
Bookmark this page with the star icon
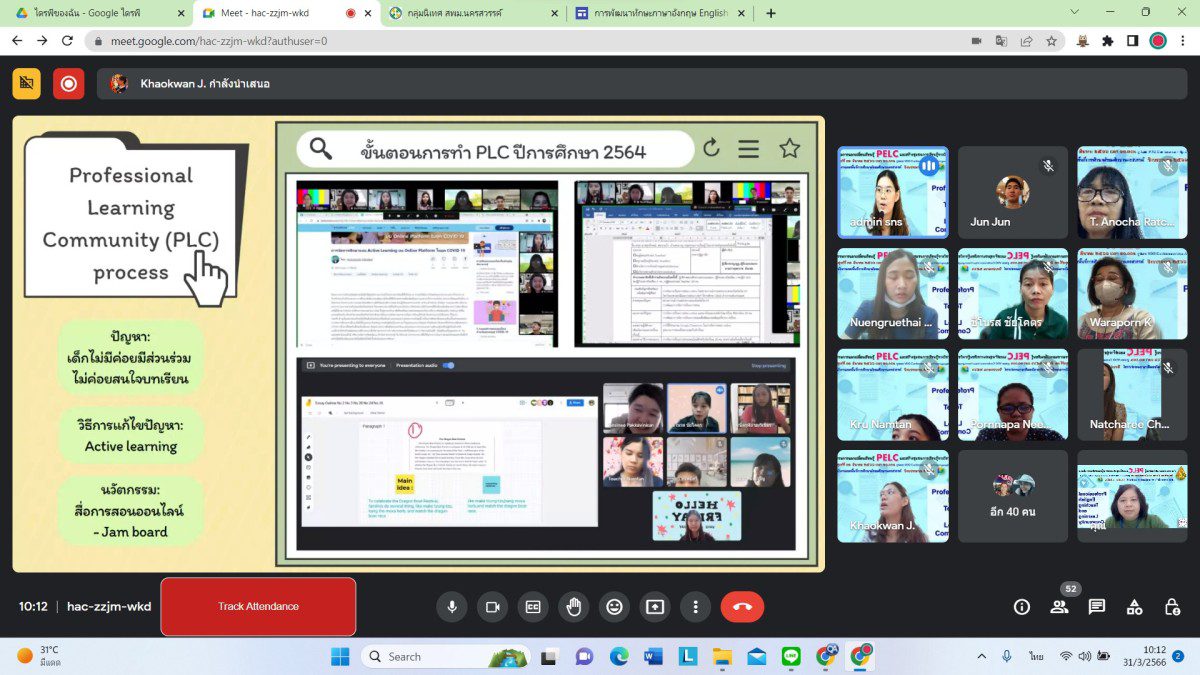click(x=1051, y=41)
